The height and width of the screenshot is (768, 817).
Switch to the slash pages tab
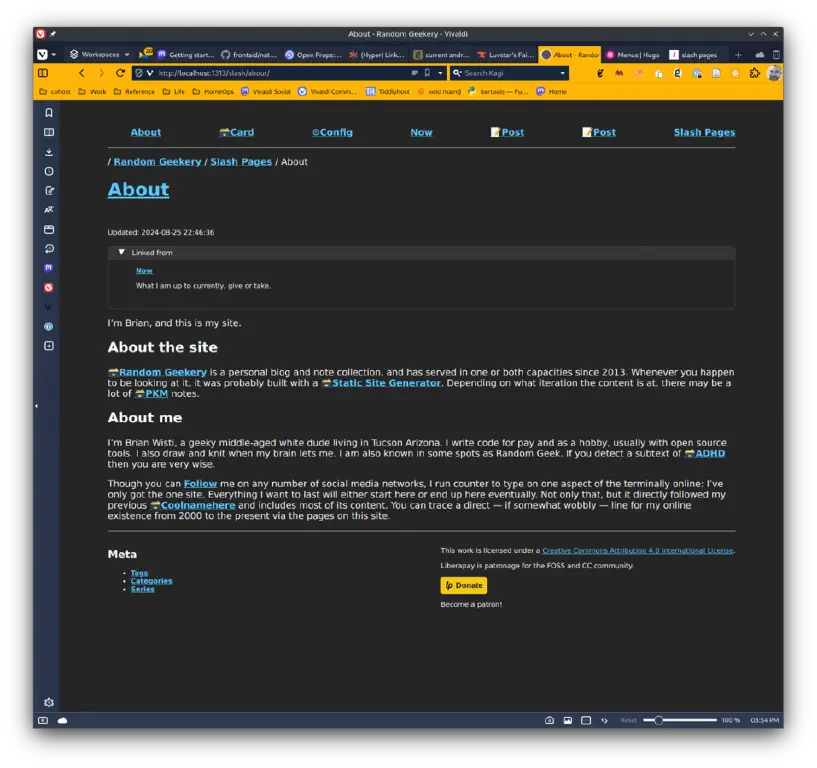pos(694,55)
